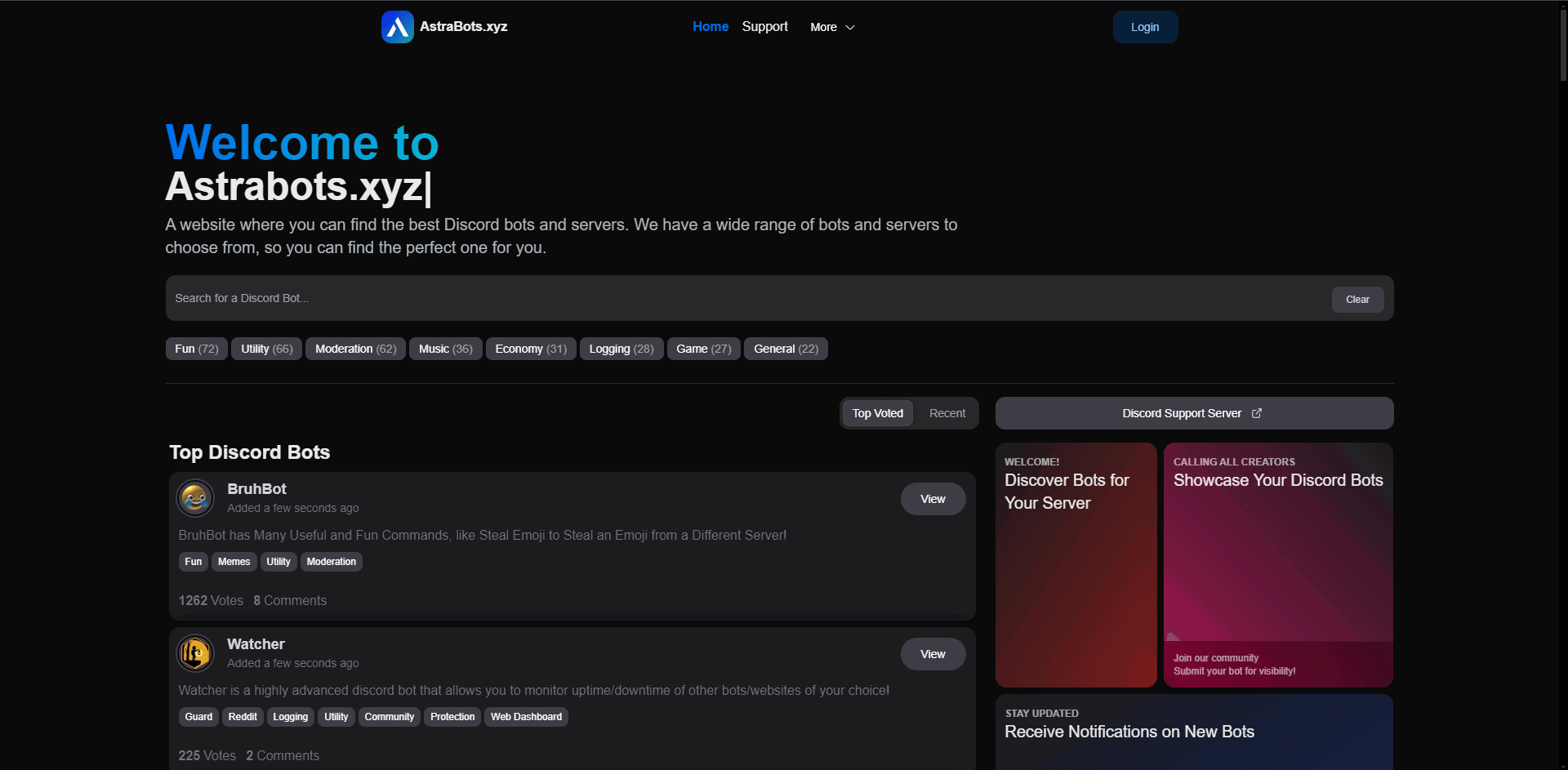Click Watcher's Utility tag

pyautogui.click(x=336, y=717)
